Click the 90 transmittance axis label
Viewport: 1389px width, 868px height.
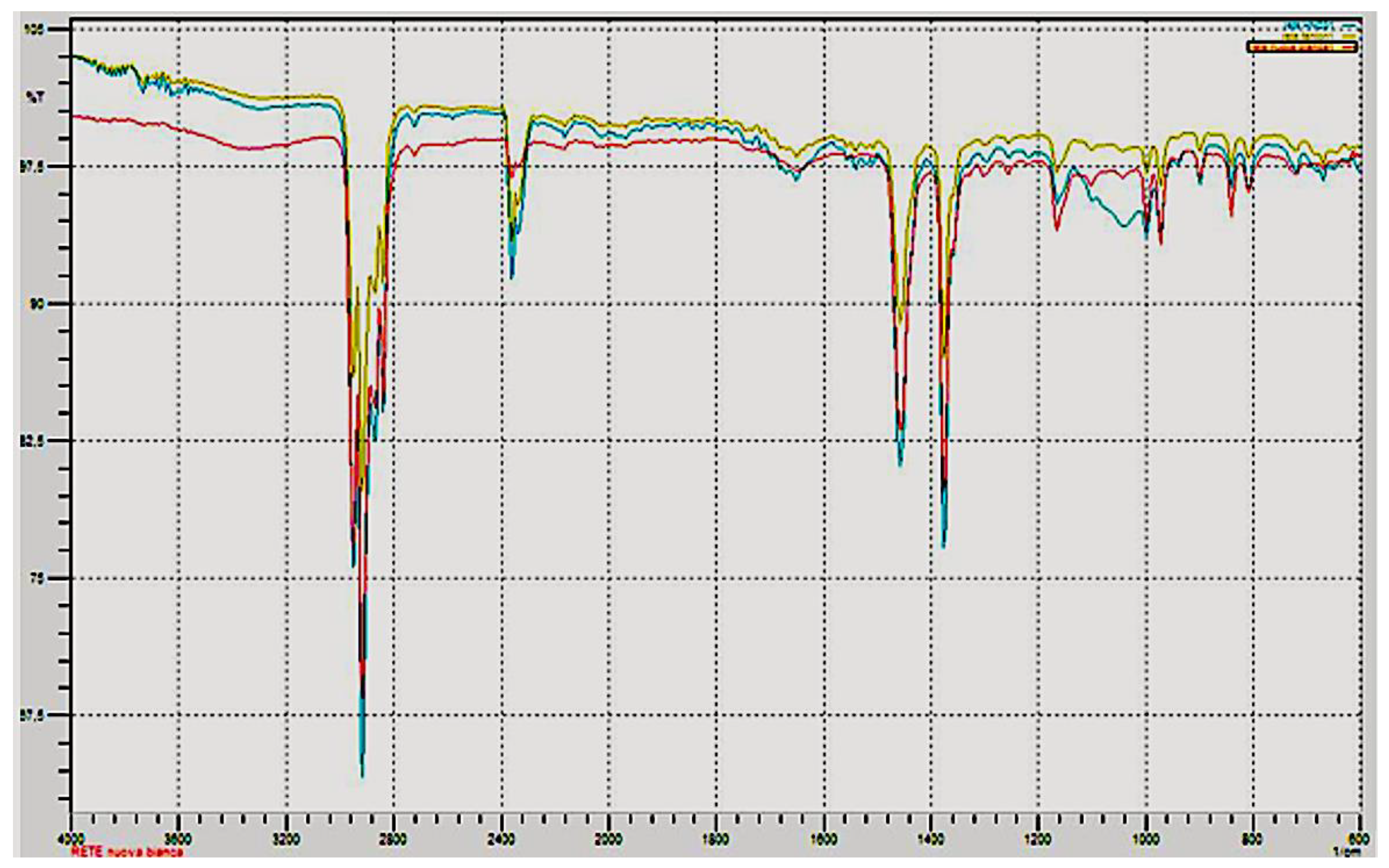tap(37, 304)
